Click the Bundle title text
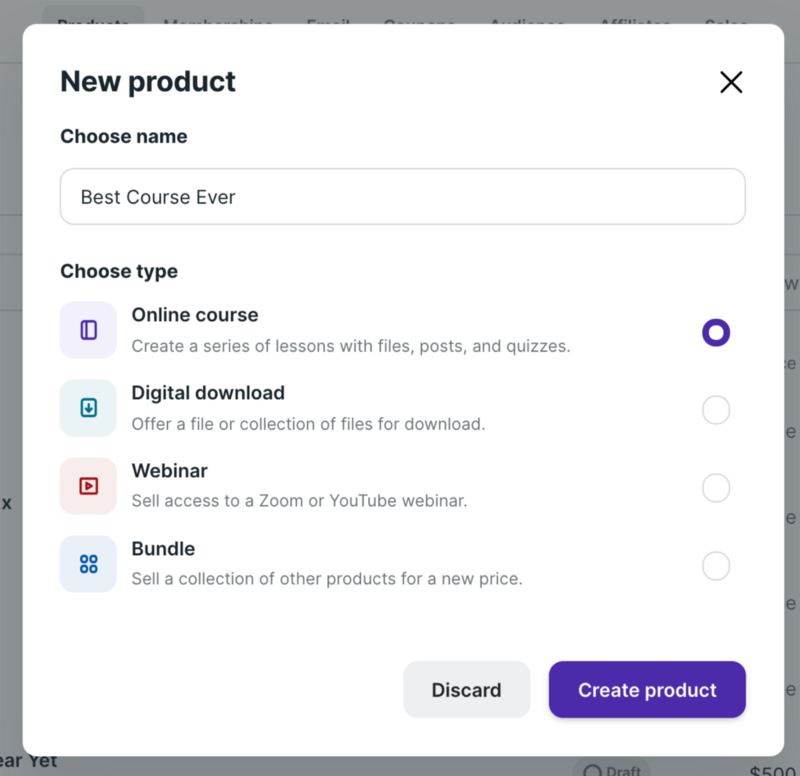Viewport: 800px width, 776px height. (x=163, y=549)
